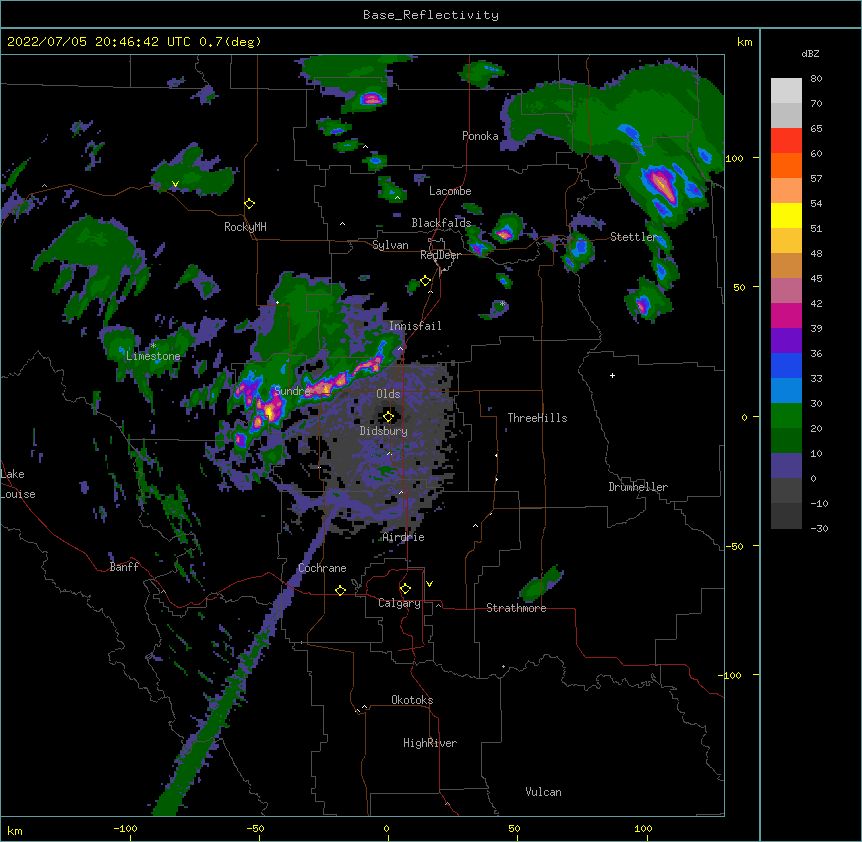Click the Lacombe city label

450,191
